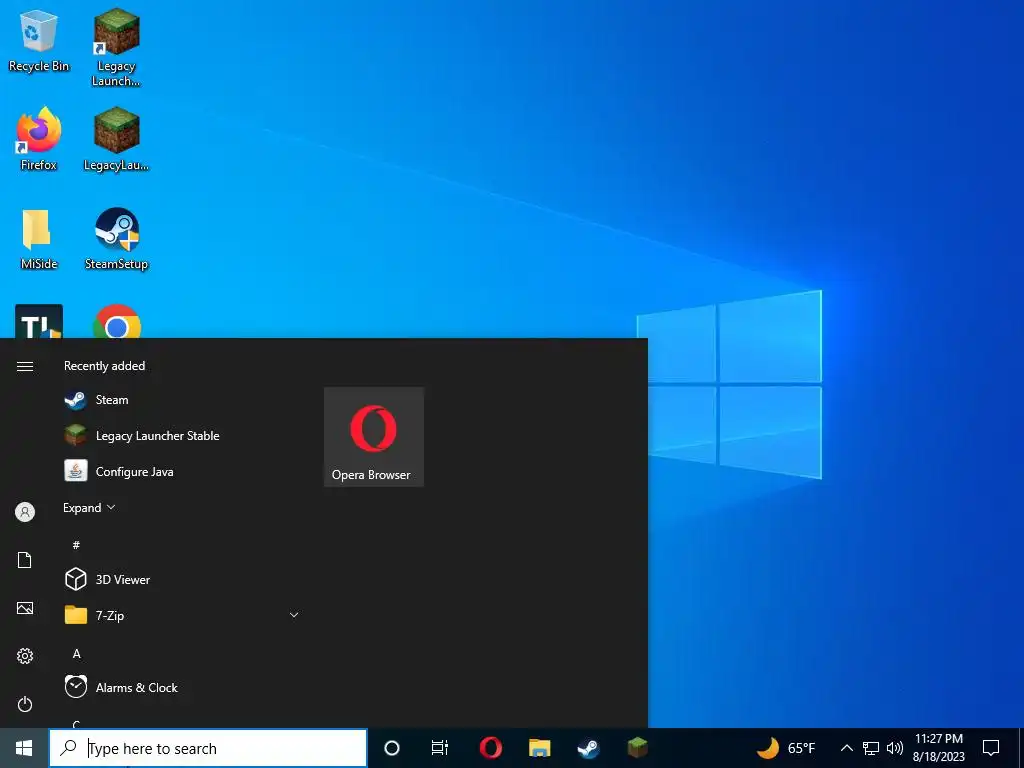Launch Opera from the taskbar
This screenshot has height=768, width=1024.
pos(490,748)
